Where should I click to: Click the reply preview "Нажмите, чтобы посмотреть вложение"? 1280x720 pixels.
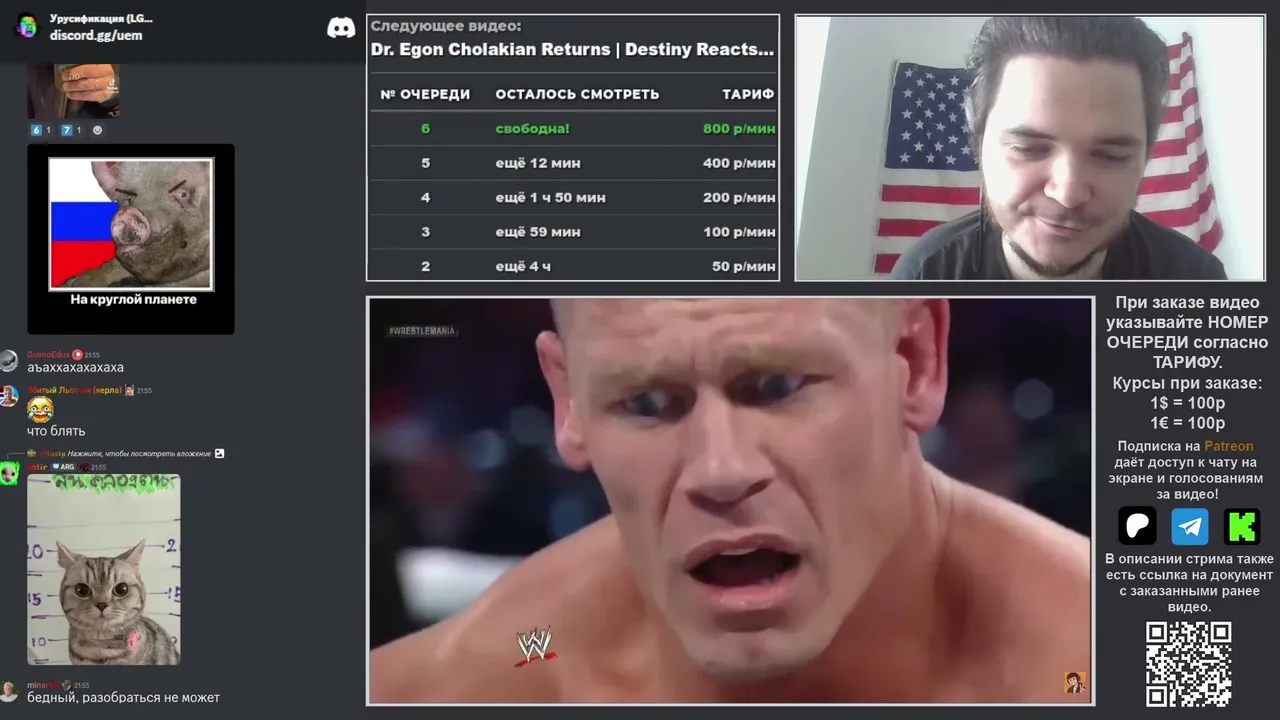[139, 453]
